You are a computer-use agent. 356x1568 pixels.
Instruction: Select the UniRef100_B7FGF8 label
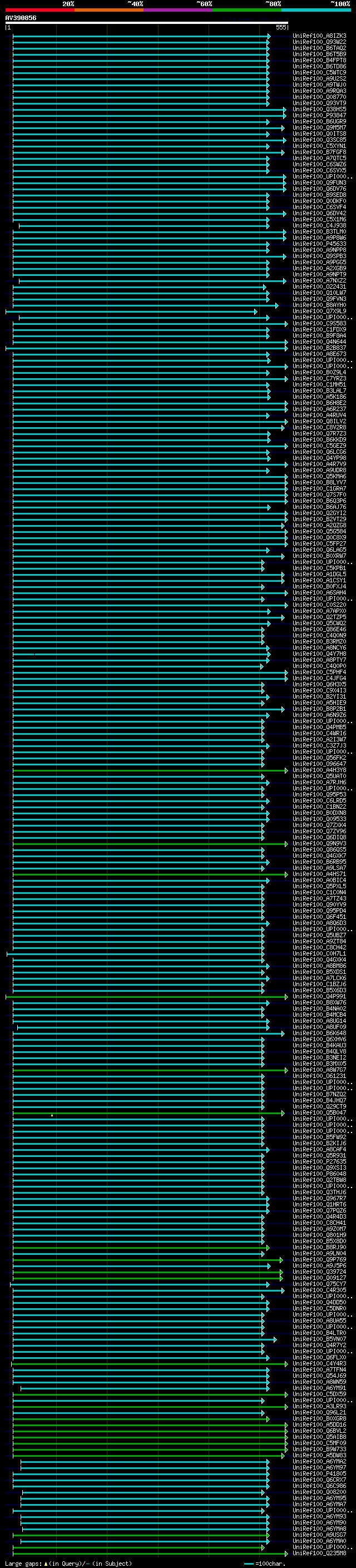point(319,152)
